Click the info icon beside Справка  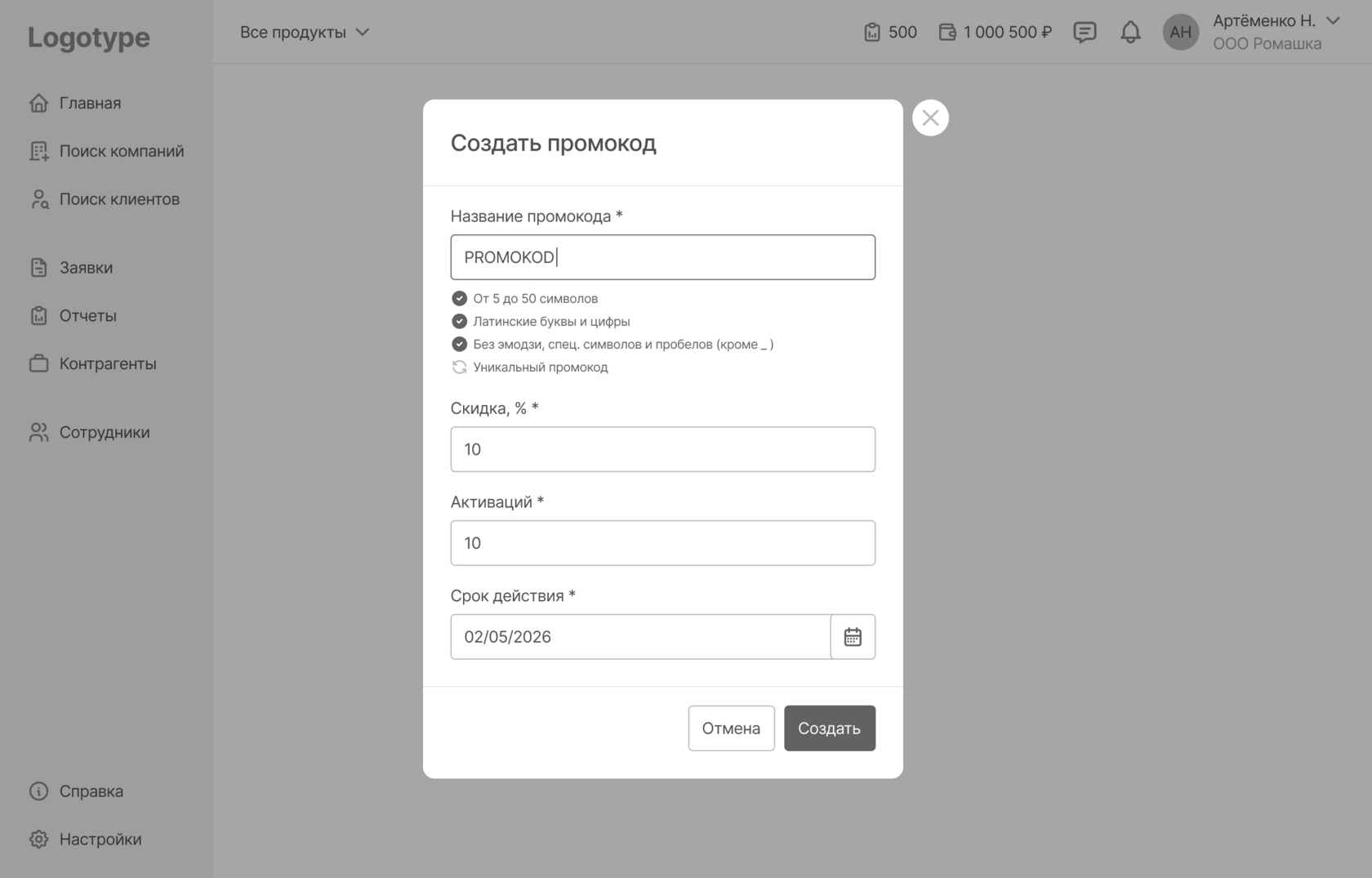click(x=38, y=791)
